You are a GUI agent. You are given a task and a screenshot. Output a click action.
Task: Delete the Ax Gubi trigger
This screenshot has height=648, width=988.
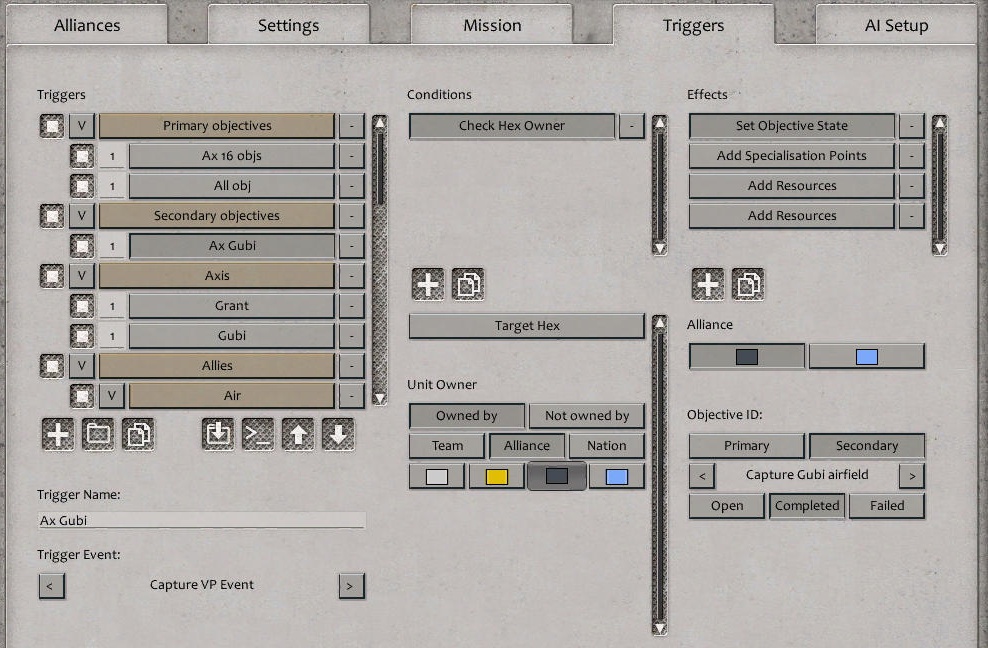352,246
